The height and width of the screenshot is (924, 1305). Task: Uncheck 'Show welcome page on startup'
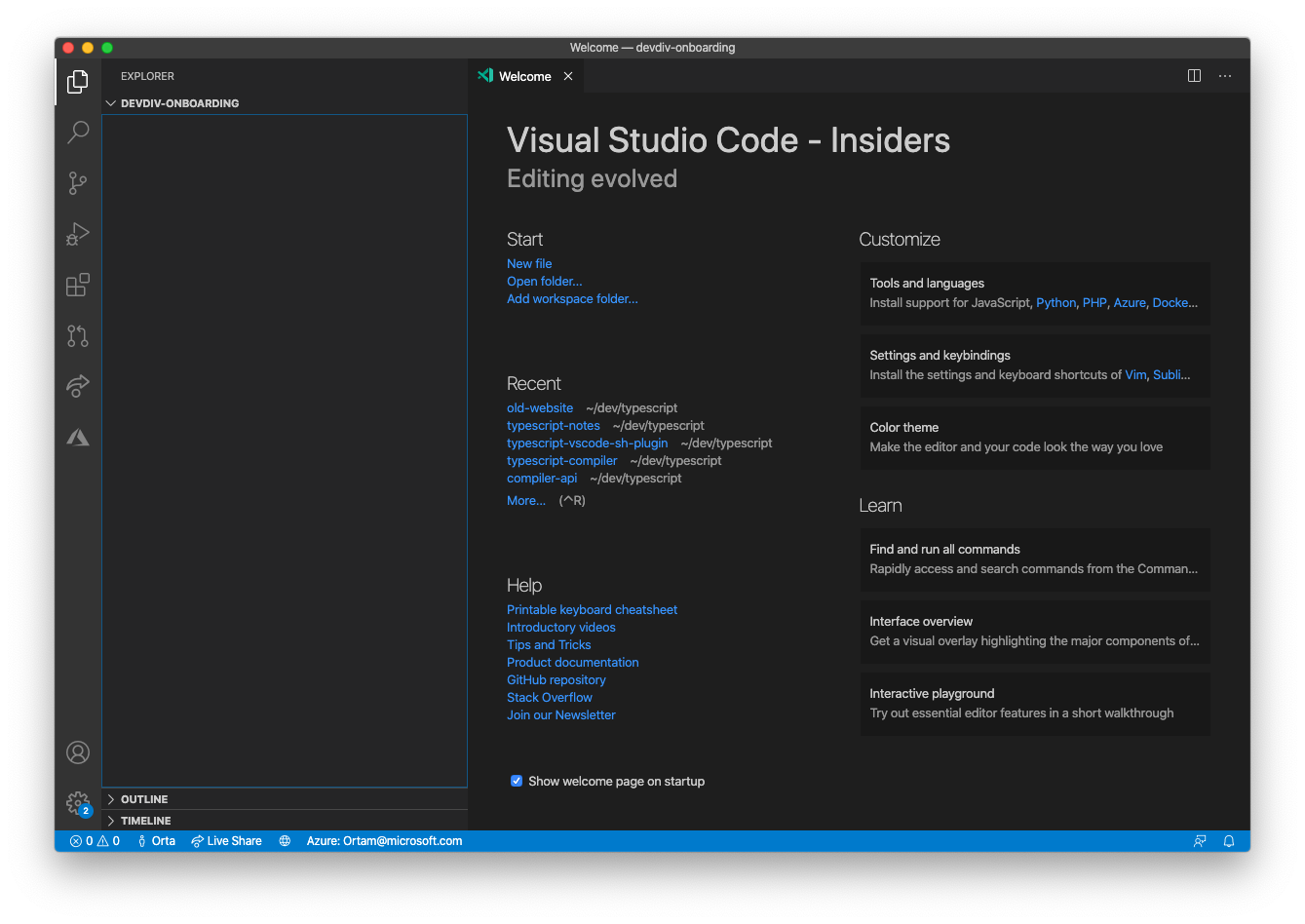coord(516,781)
